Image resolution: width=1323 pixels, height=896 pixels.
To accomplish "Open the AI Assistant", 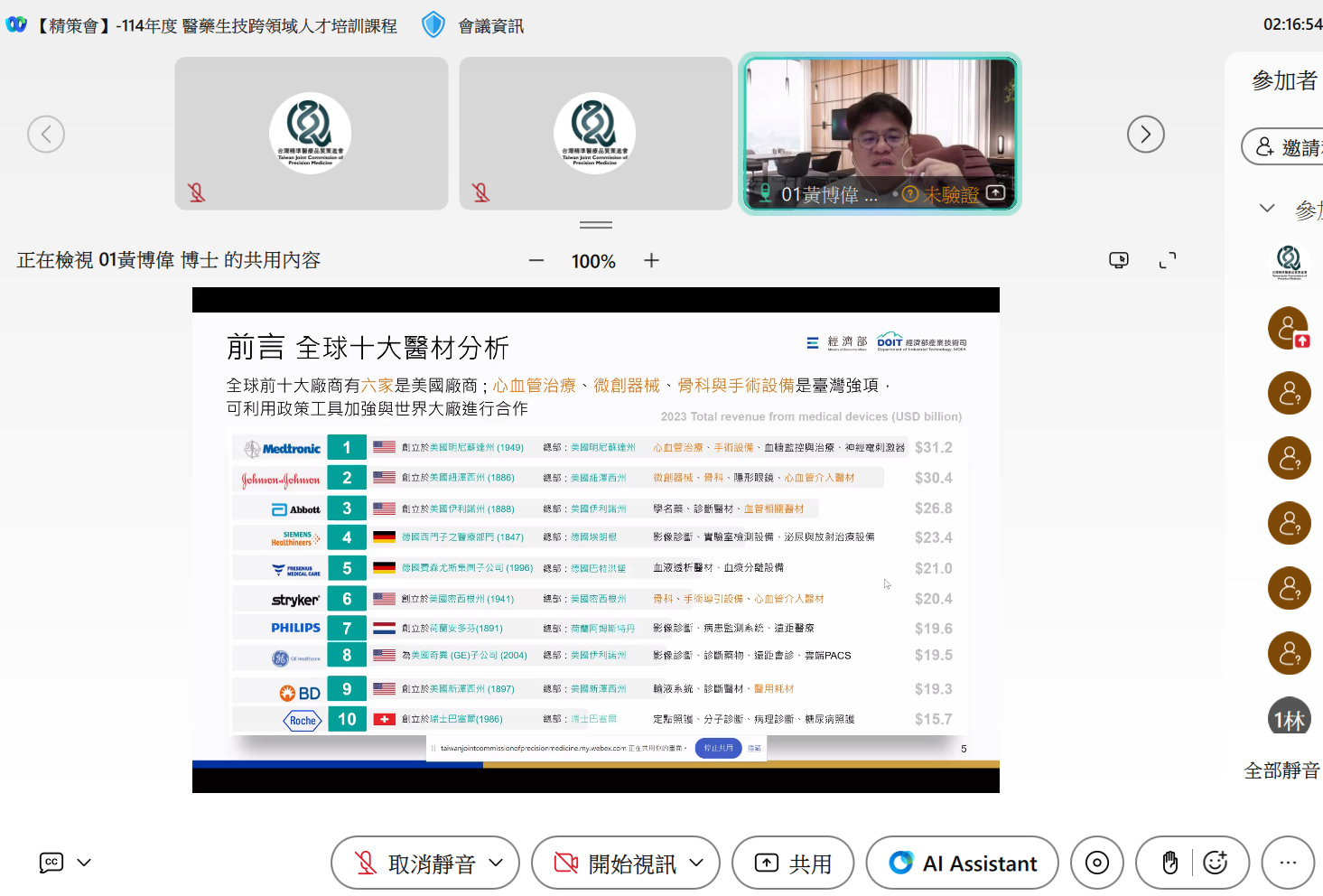I will point(964,863).
